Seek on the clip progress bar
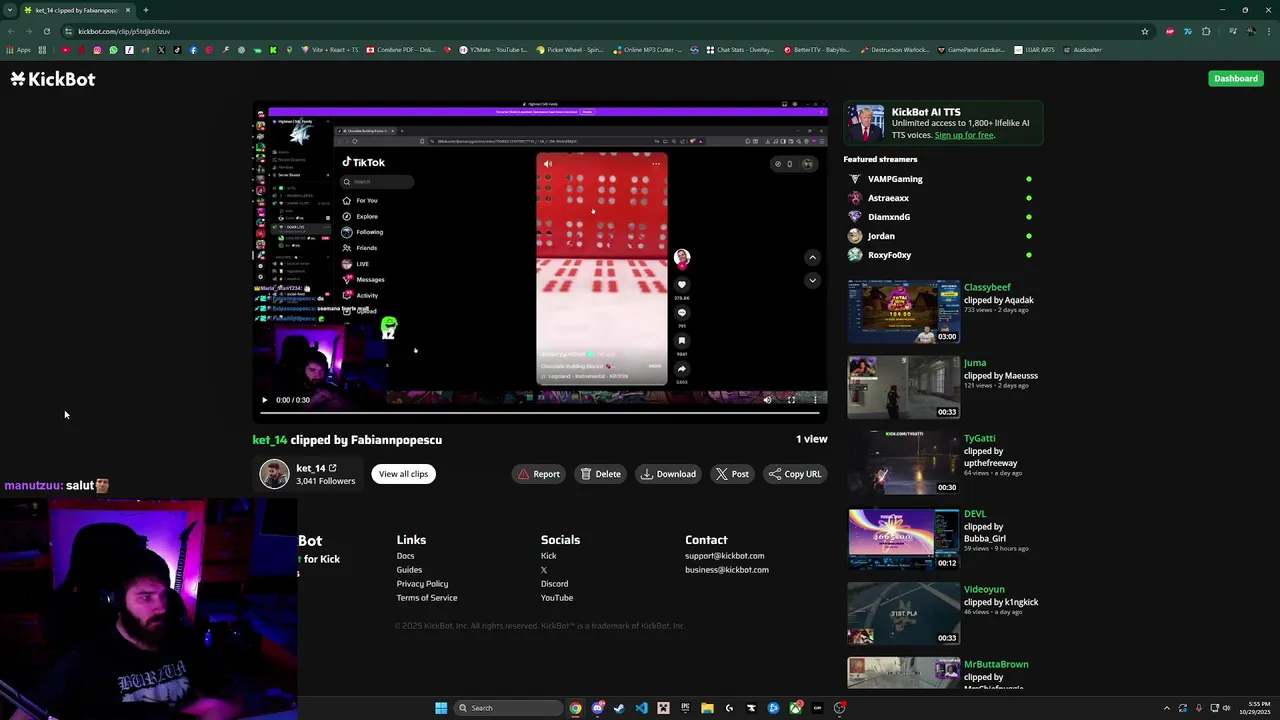 (540, 412)
